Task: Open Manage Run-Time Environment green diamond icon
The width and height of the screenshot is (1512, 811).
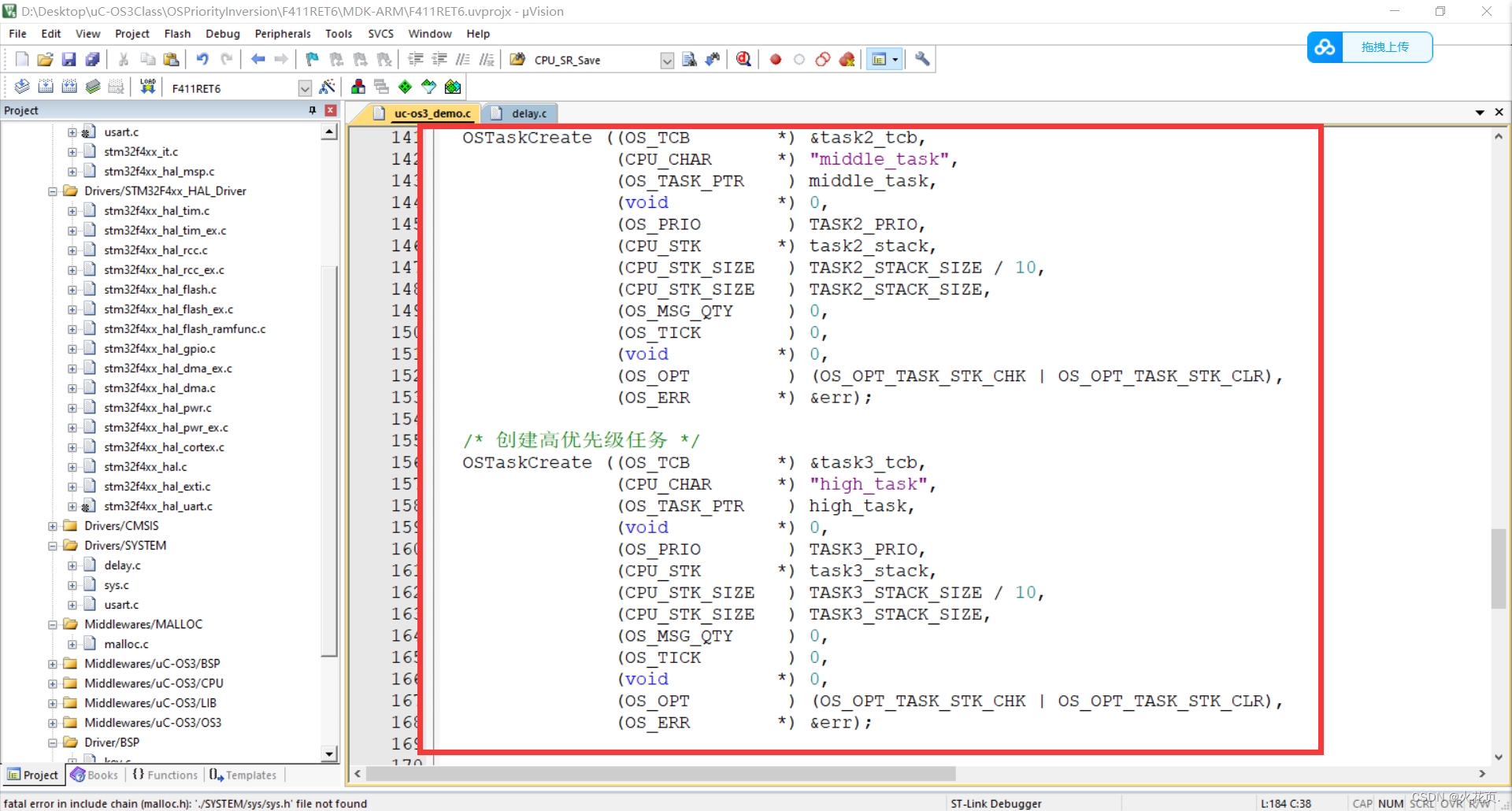Action: tap(405, 87)
